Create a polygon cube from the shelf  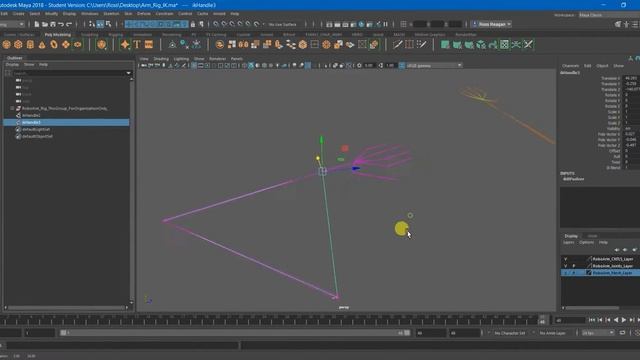[18, 44]
